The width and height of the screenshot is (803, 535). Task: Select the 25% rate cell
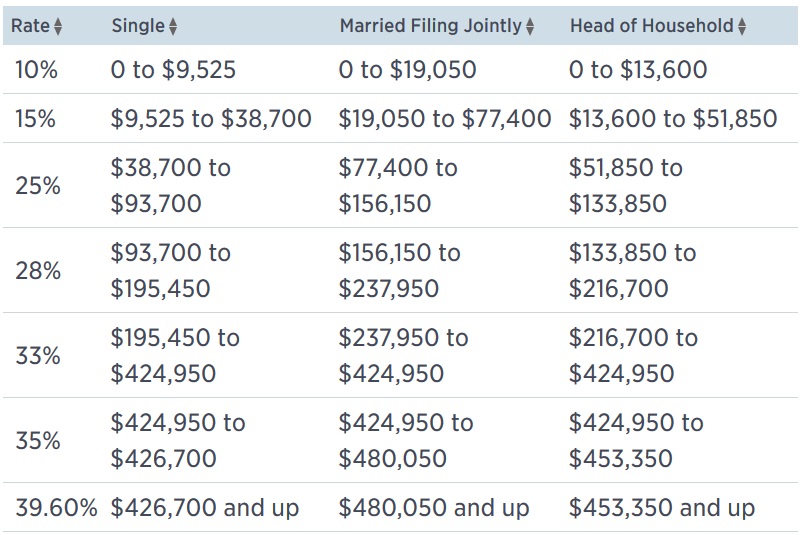point(38,185)
